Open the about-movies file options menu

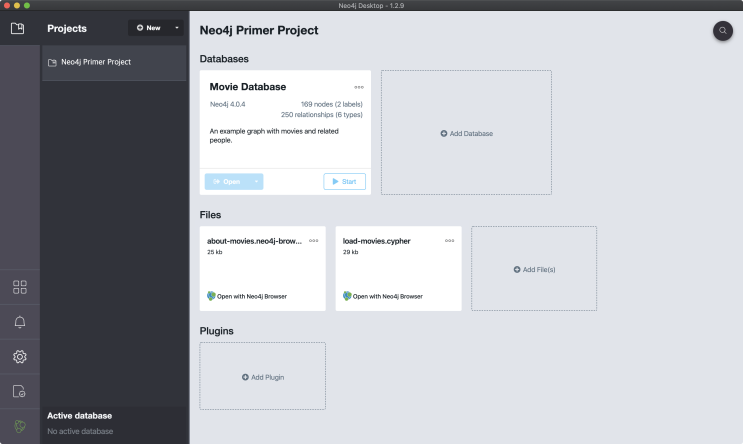click(313, 241)
